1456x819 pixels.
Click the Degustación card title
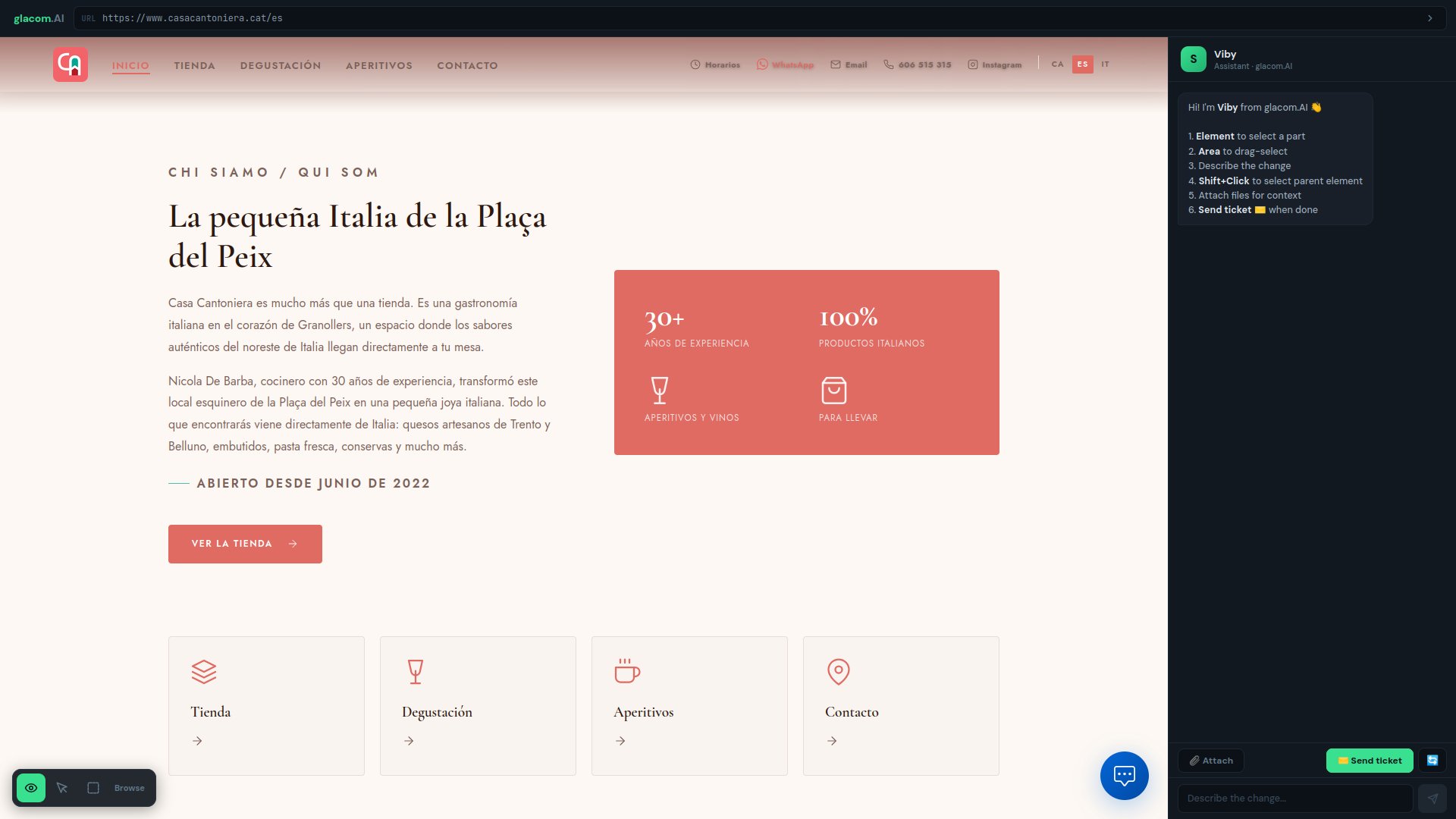click(437, 712)
